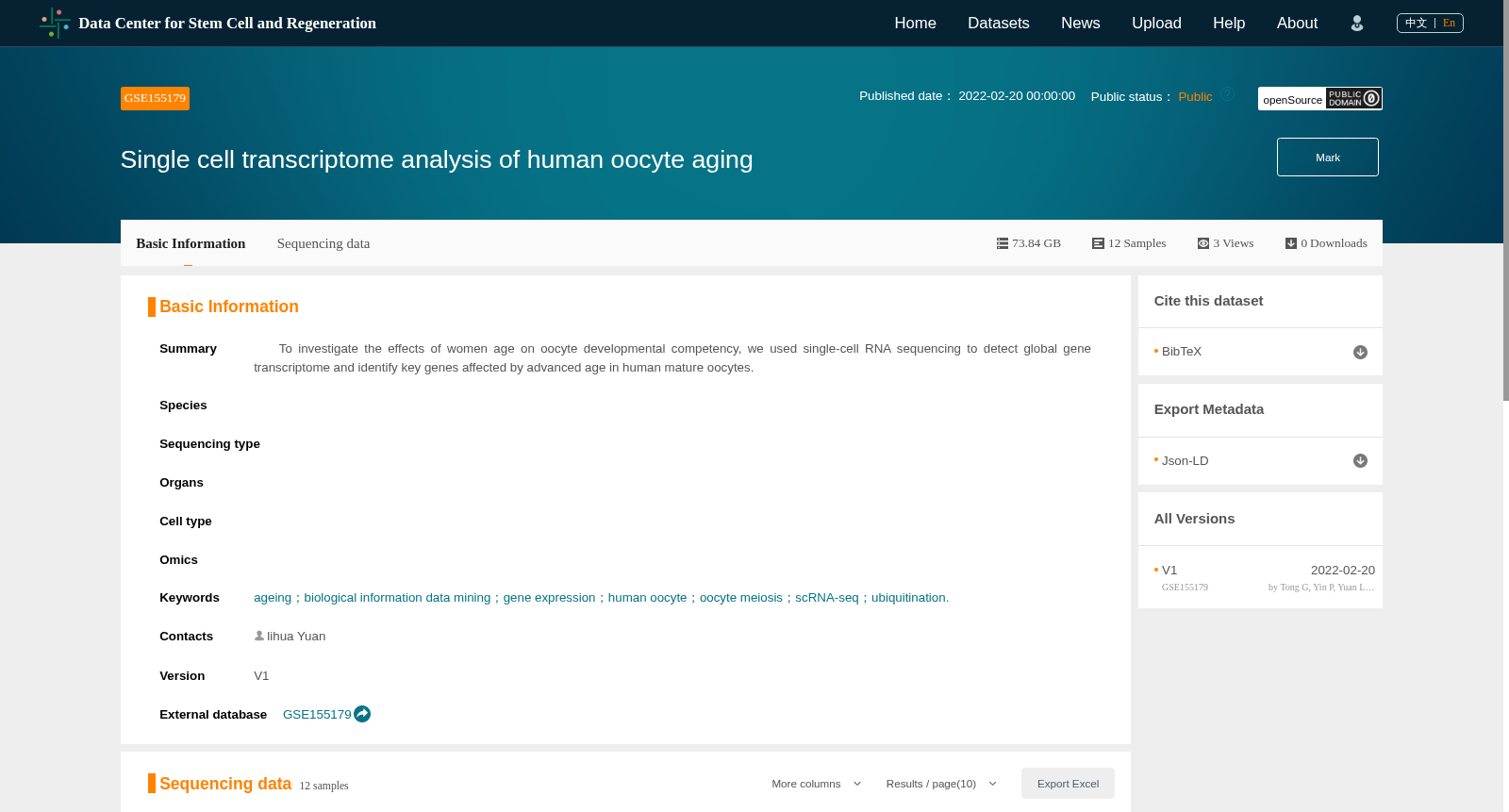Go to Home in navigation
This screenshot has height=812, width=1509.
pyautogui.click(x=915, y=24)
